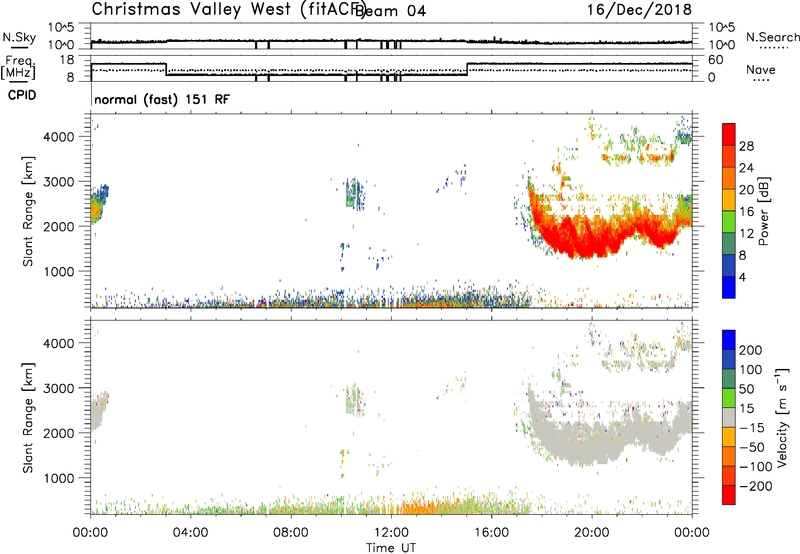The height and width of the screenshot is (554, 800).
Task: Click the "Beam 04" label
Action: pos(390,11)
